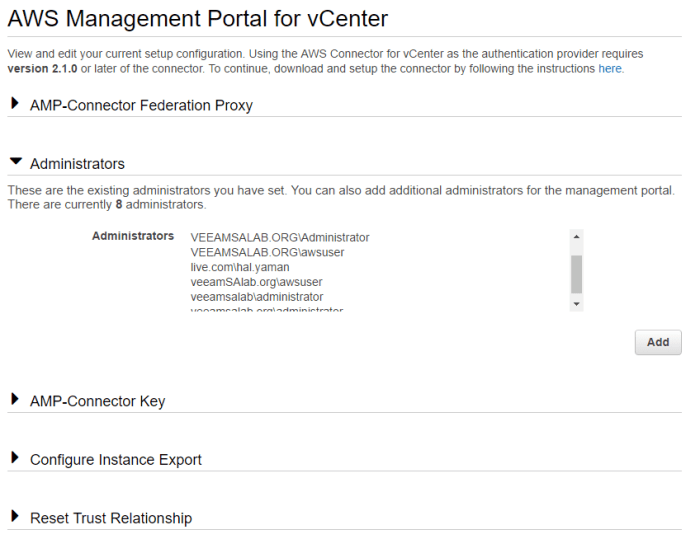Open the Configure Instance Export heading
This screenshot has height=553, width=700.
[116, 460]
